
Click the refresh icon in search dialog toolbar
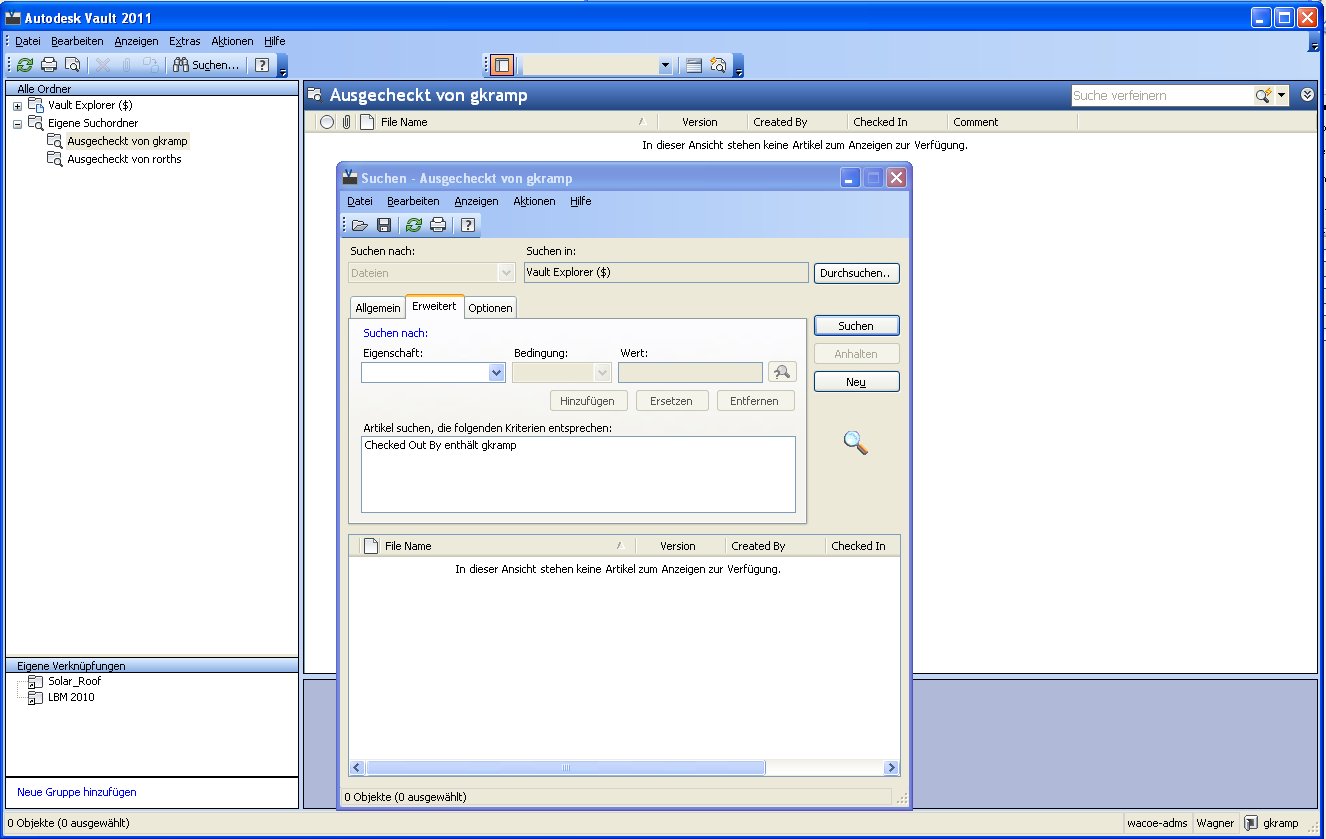(x=414, y=225)
